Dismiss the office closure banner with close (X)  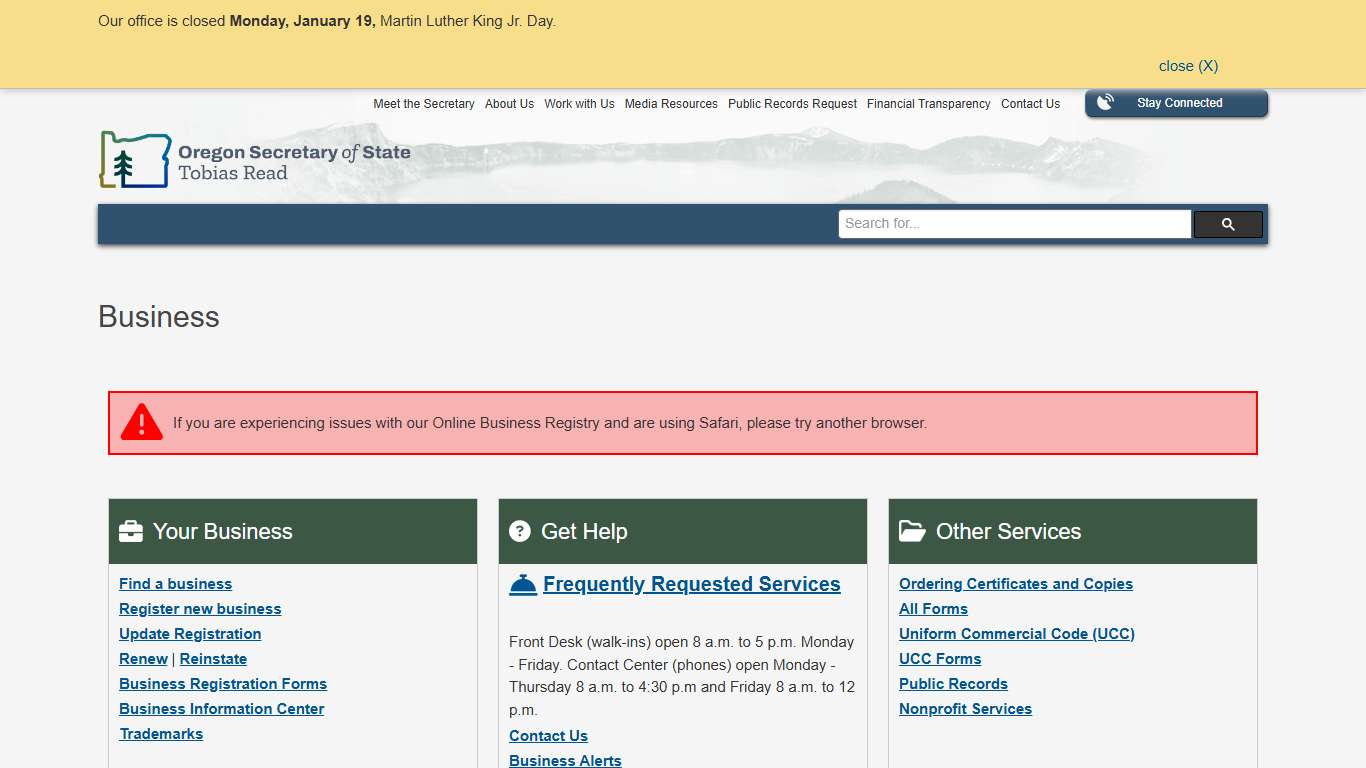point(1188,66)
